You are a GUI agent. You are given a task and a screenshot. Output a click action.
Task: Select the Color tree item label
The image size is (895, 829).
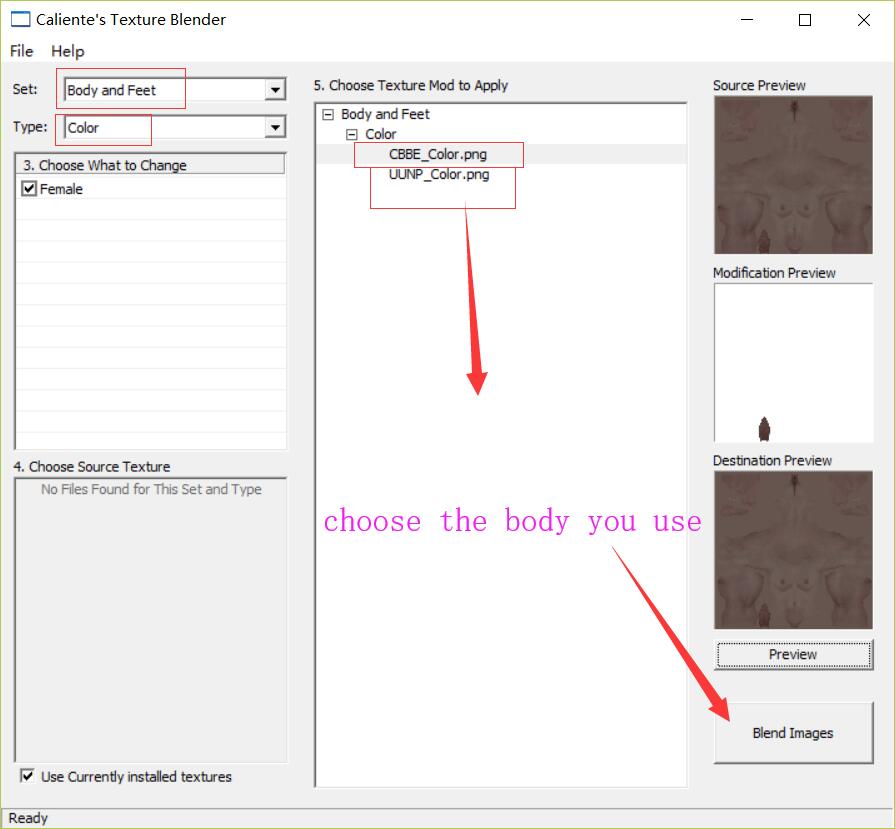(381, 134)
